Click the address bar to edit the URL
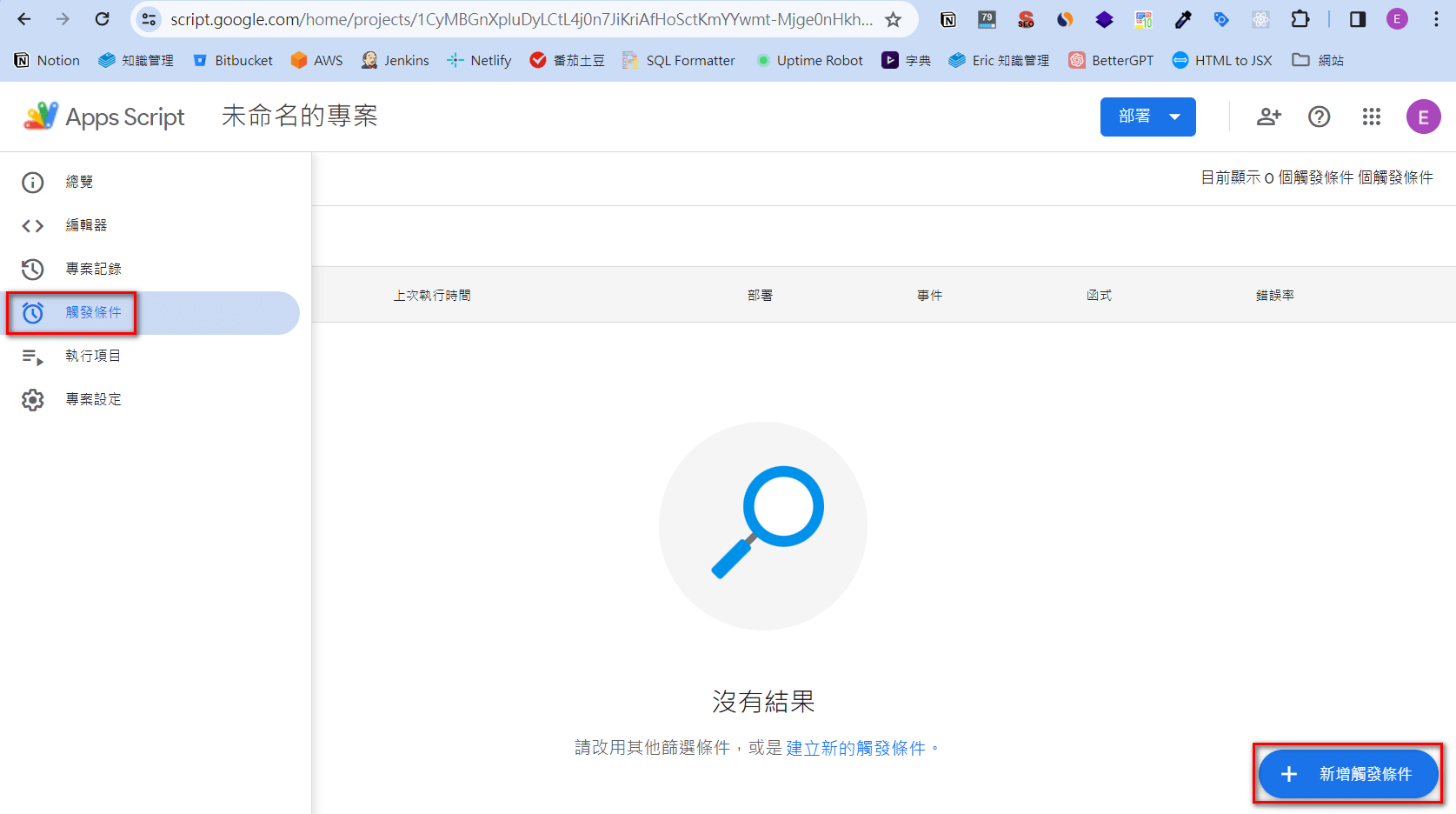Screen dimensions: 1456x814 point(522,19)
